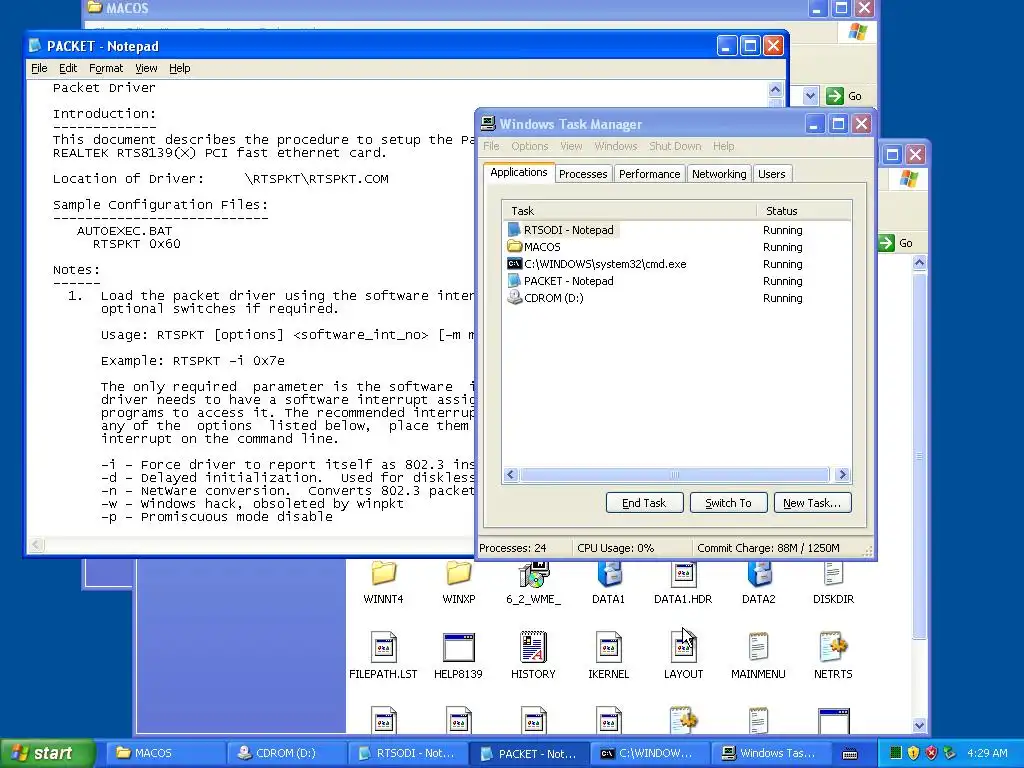The width and height of the screenshot is (1024, 768).
Task: Select the NETRTS setup information icon
Action: click(833, 647)
